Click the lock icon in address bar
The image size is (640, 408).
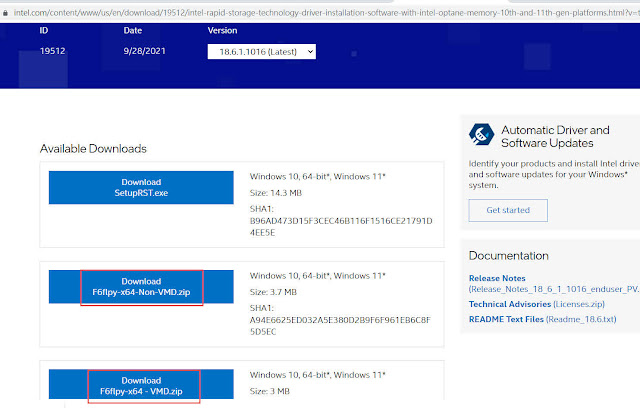[5, 13]
